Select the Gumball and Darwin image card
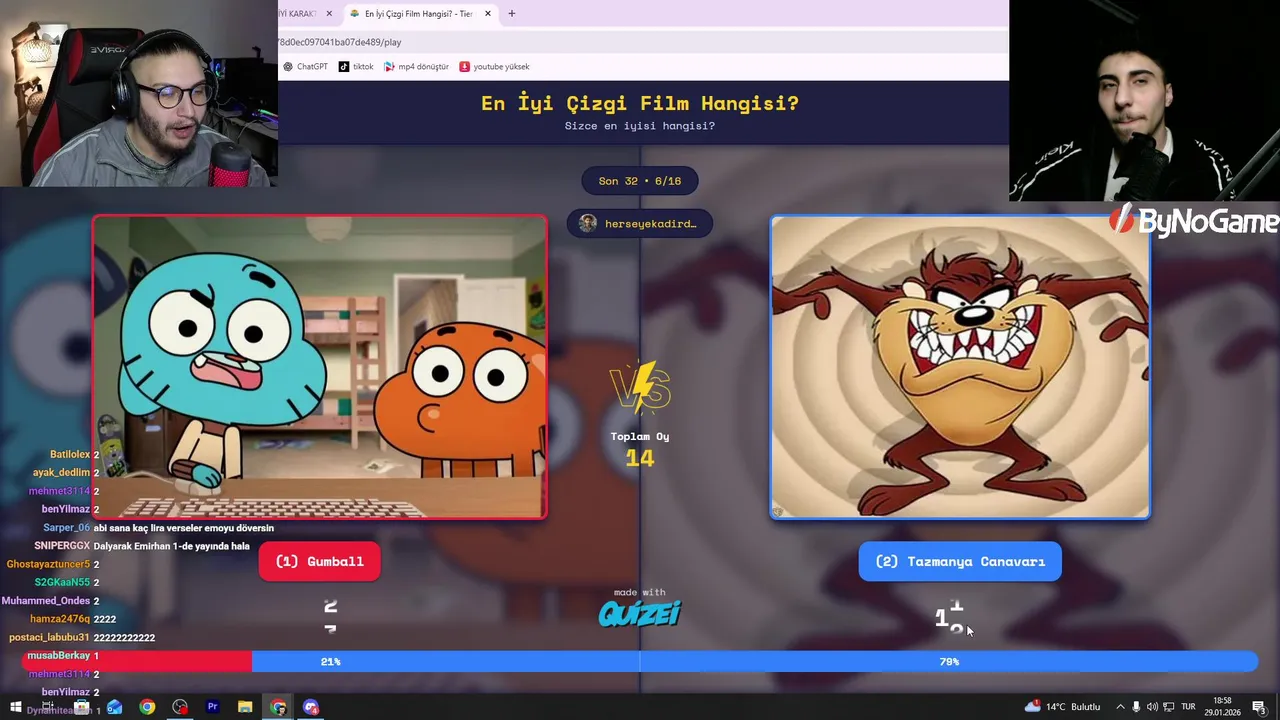 320,367
